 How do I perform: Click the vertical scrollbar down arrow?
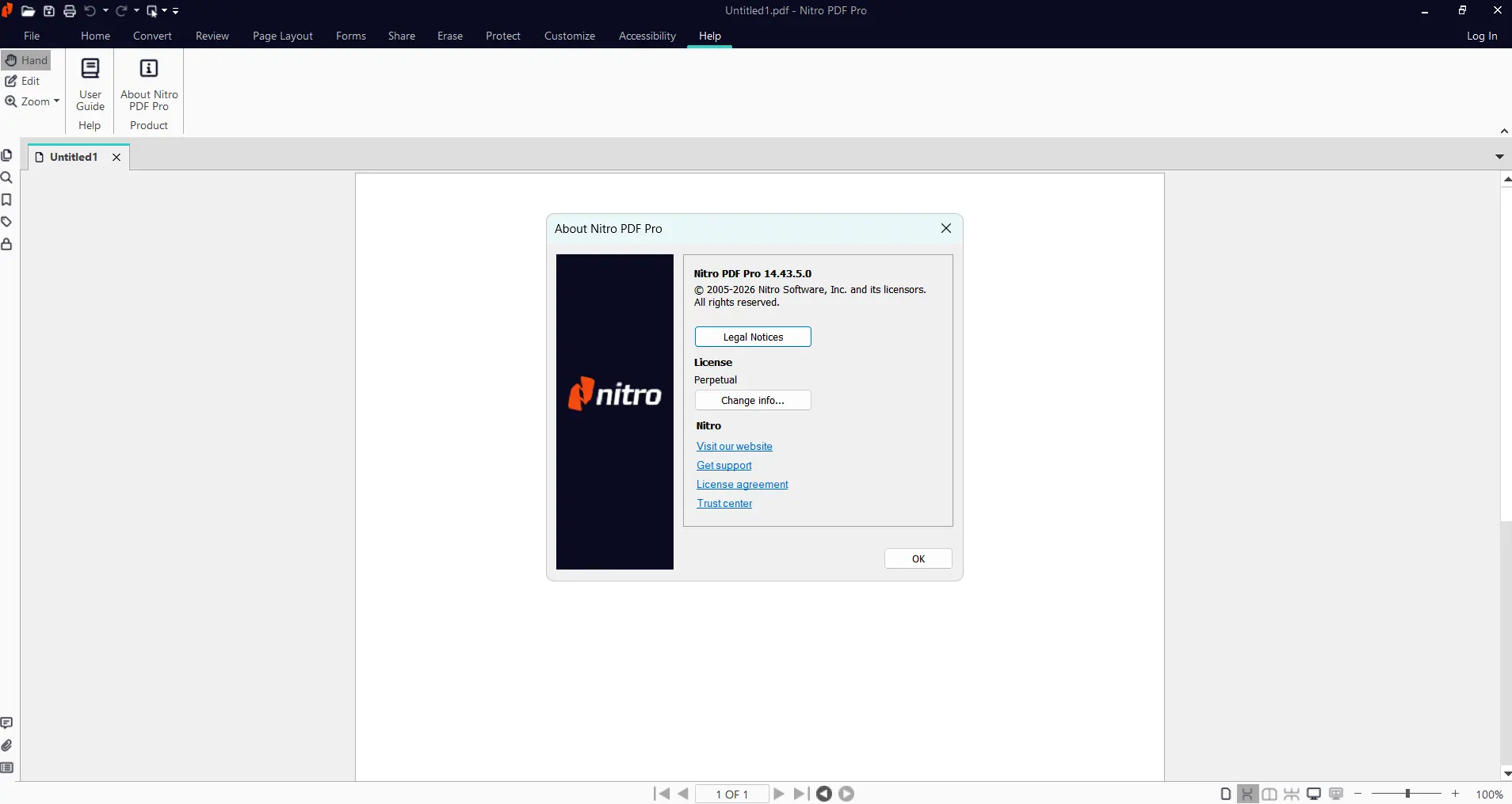coord(1506,774)
